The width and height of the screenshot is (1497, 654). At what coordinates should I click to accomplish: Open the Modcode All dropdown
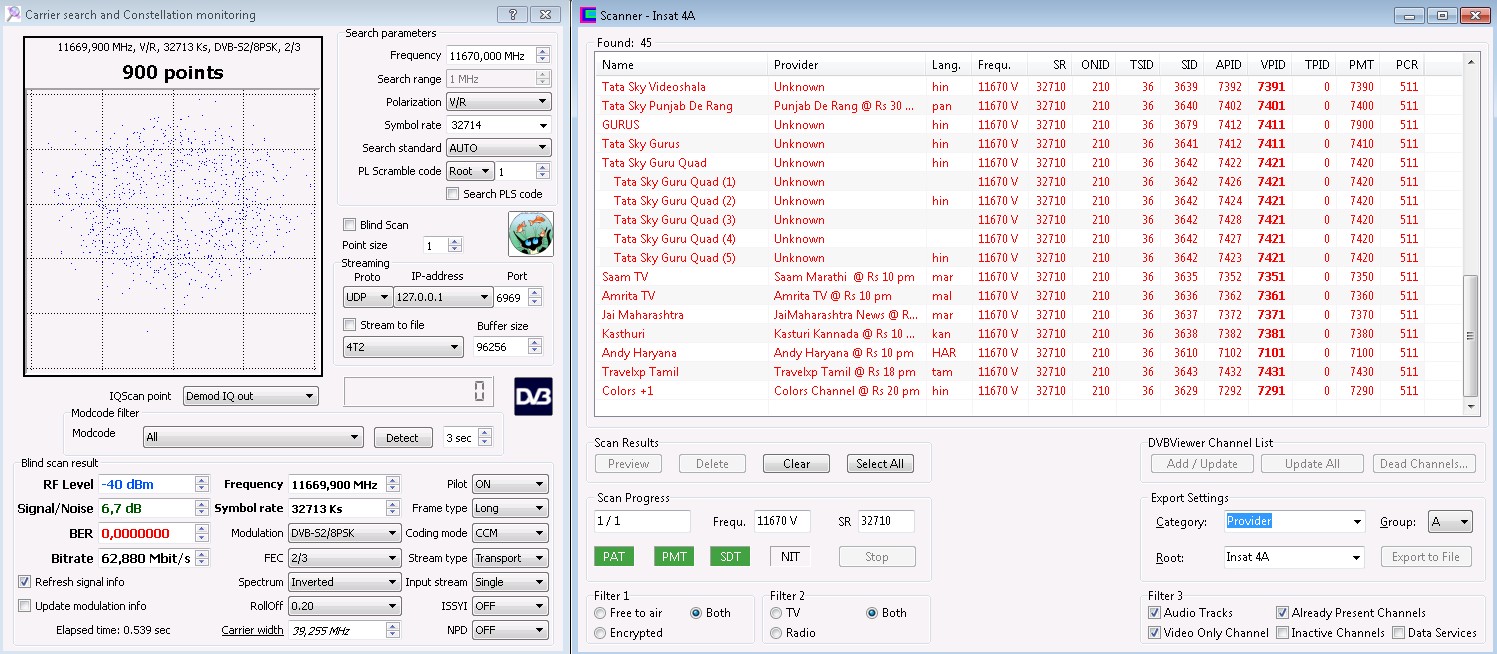coord(253,437)
